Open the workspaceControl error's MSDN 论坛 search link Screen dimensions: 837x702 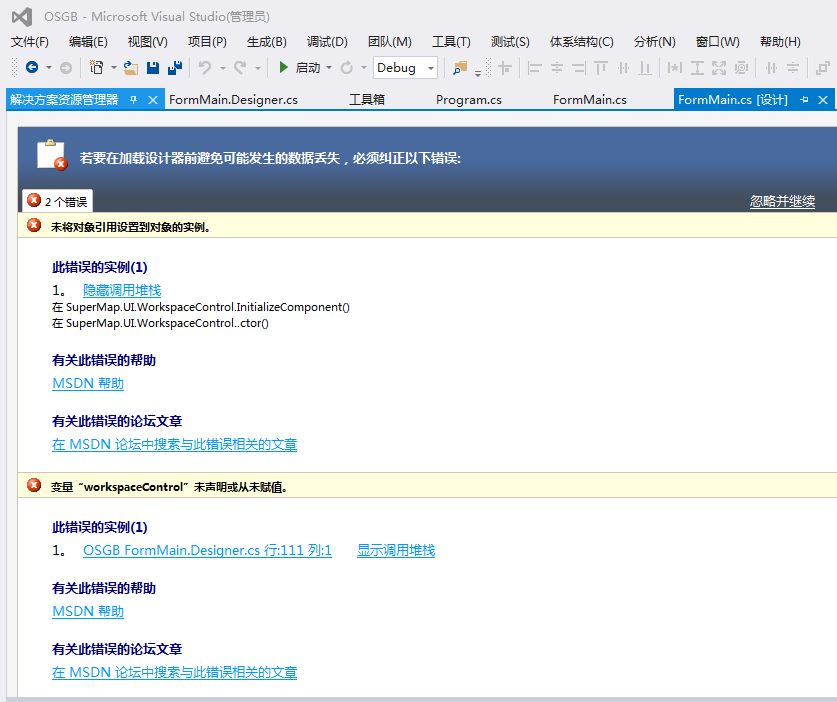[175, 672]
